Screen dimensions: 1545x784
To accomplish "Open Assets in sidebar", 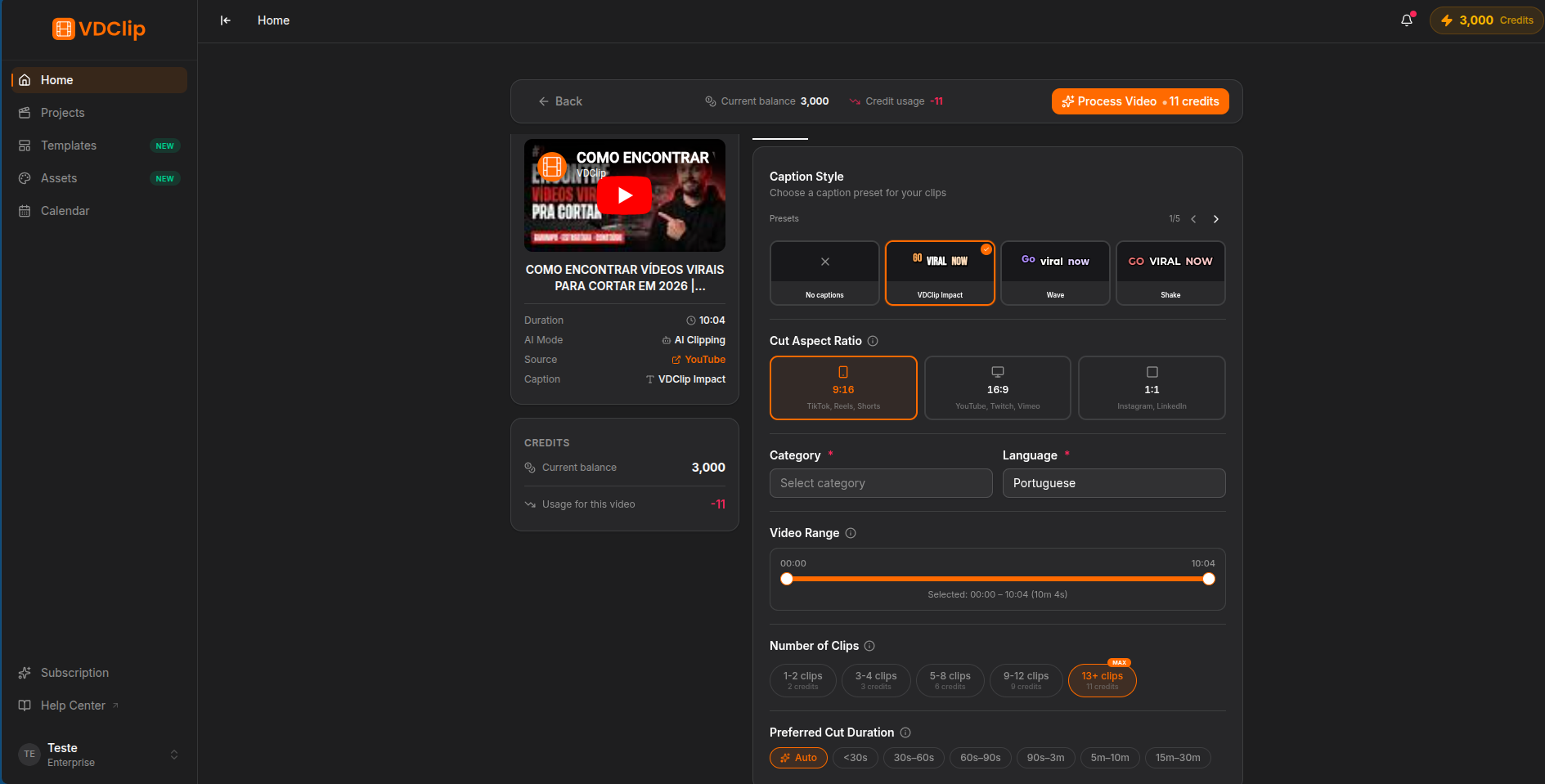I will point(99,178).
